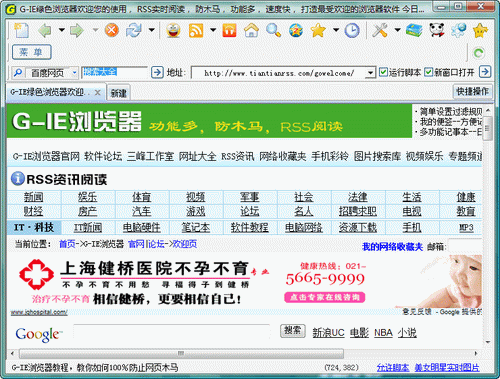This screenshot has height=379, width=500.
Task: Select the IT · 科技 category tab
Action: click(x=34, y=227)
